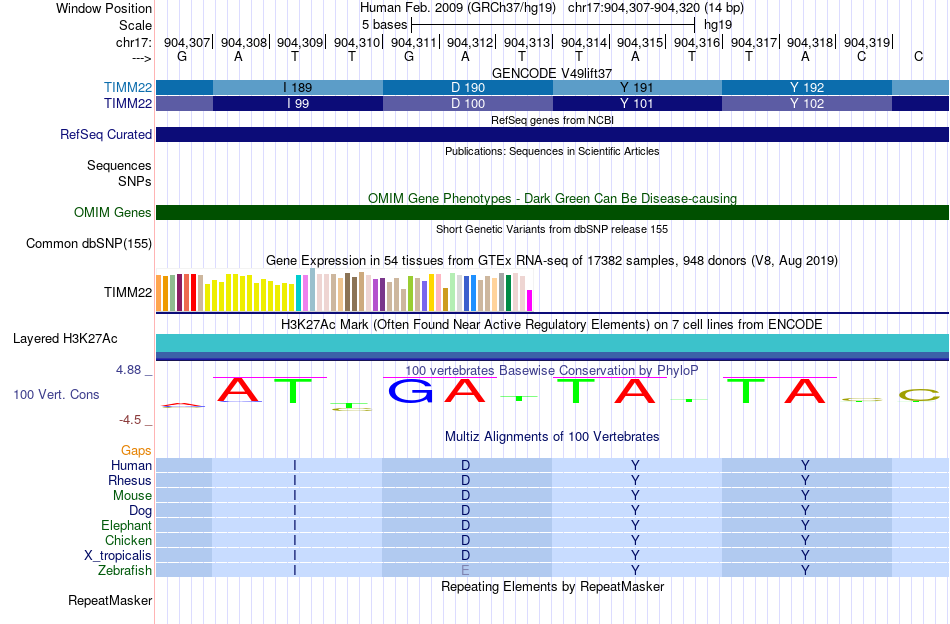
Task: Click the blue G letter in PhyloP conservation logo
Action: 411,391
